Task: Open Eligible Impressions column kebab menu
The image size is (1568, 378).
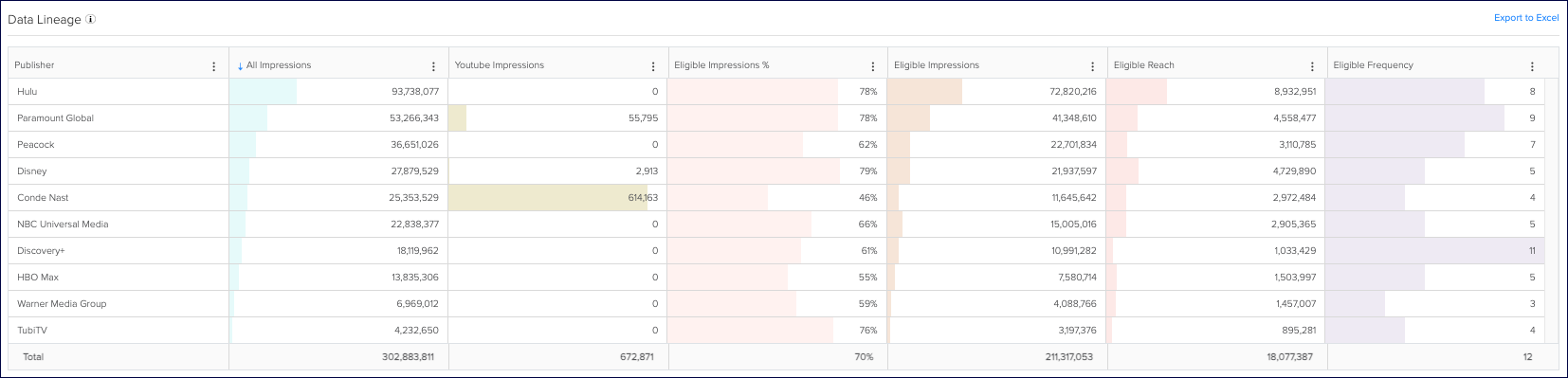Action: (x=1092, y=66)
